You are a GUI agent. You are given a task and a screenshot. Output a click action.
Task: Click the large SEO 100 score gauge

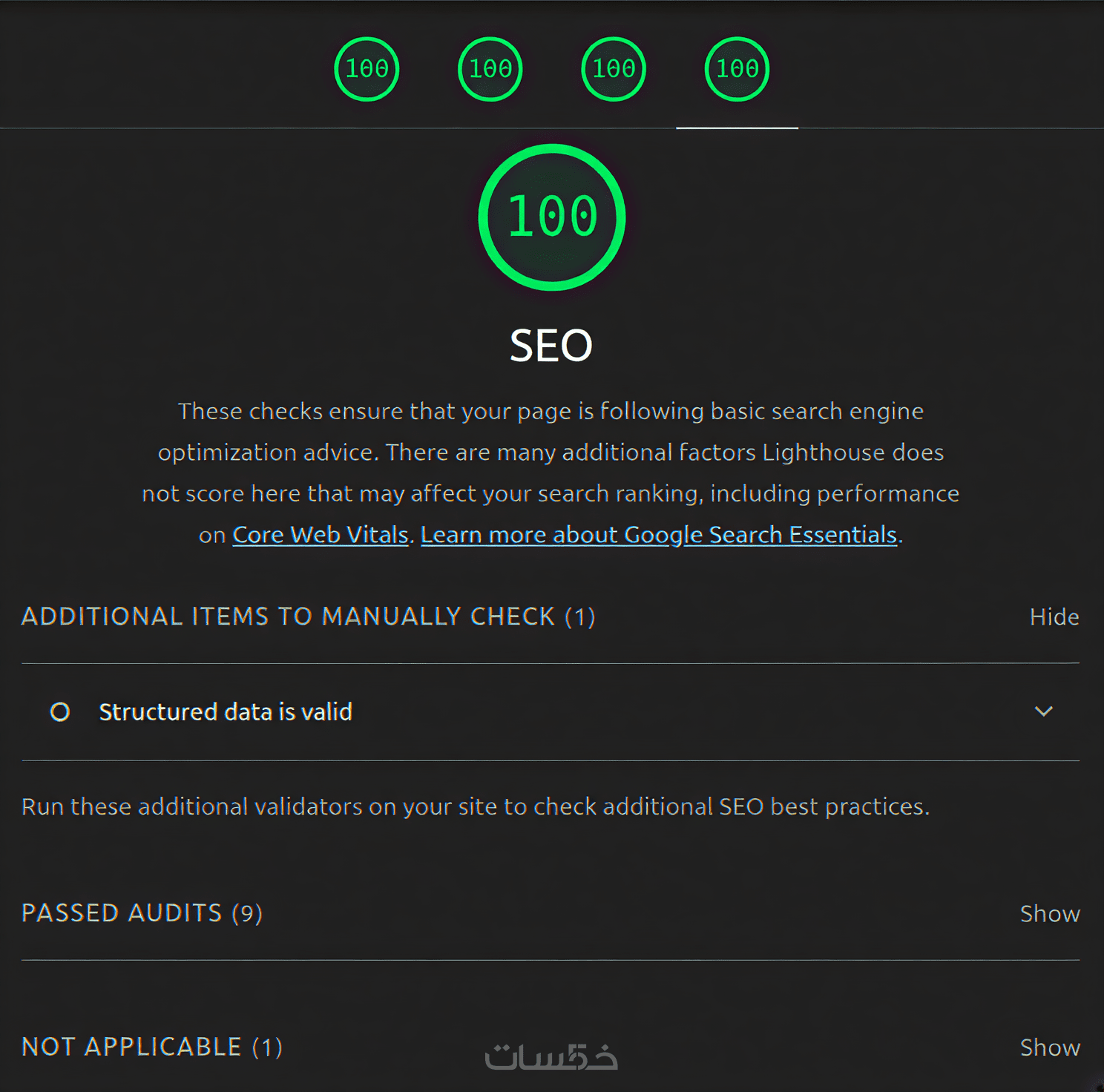coord(552,217)
